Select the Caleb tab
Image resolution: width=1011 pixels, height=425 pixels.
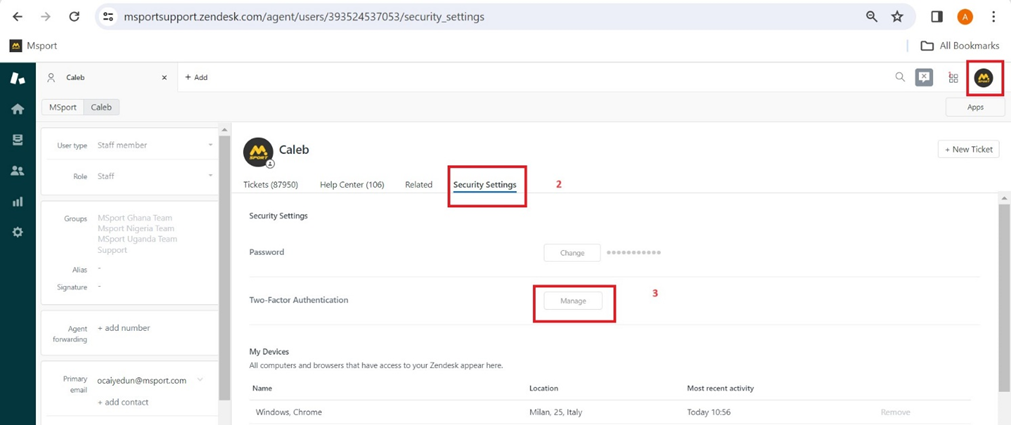[106, 77]
